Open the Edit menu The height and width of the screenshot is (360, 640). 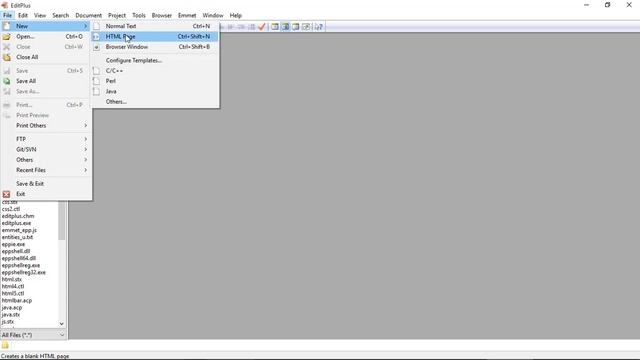23,16
